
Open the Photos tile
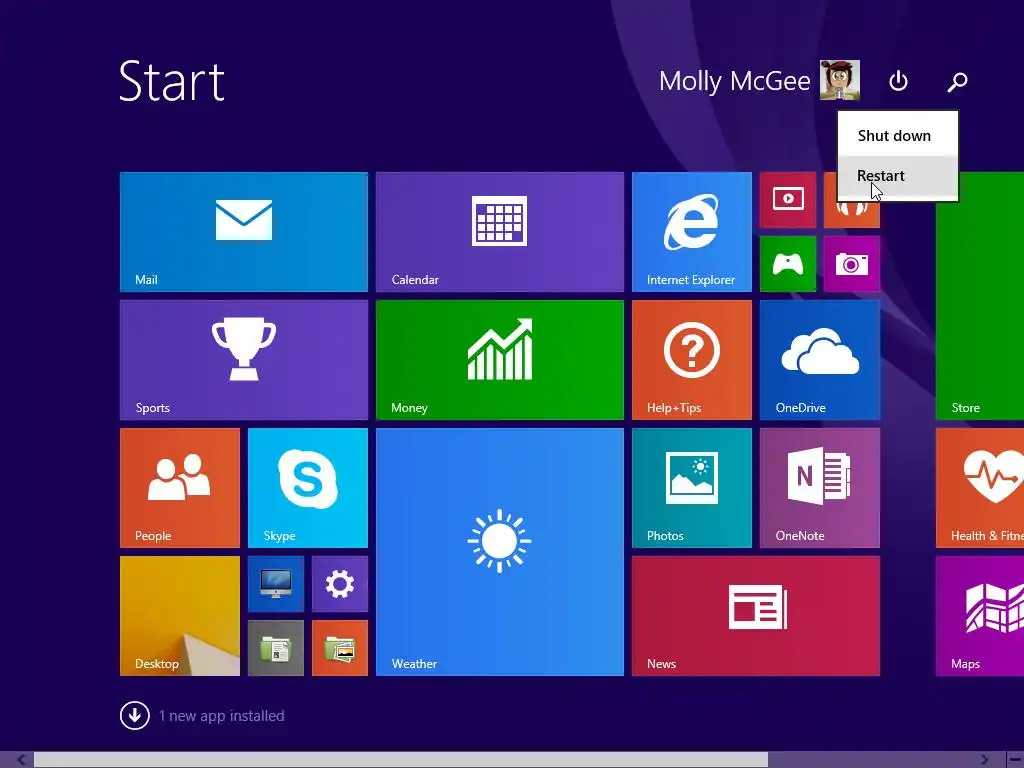[692, 488]
